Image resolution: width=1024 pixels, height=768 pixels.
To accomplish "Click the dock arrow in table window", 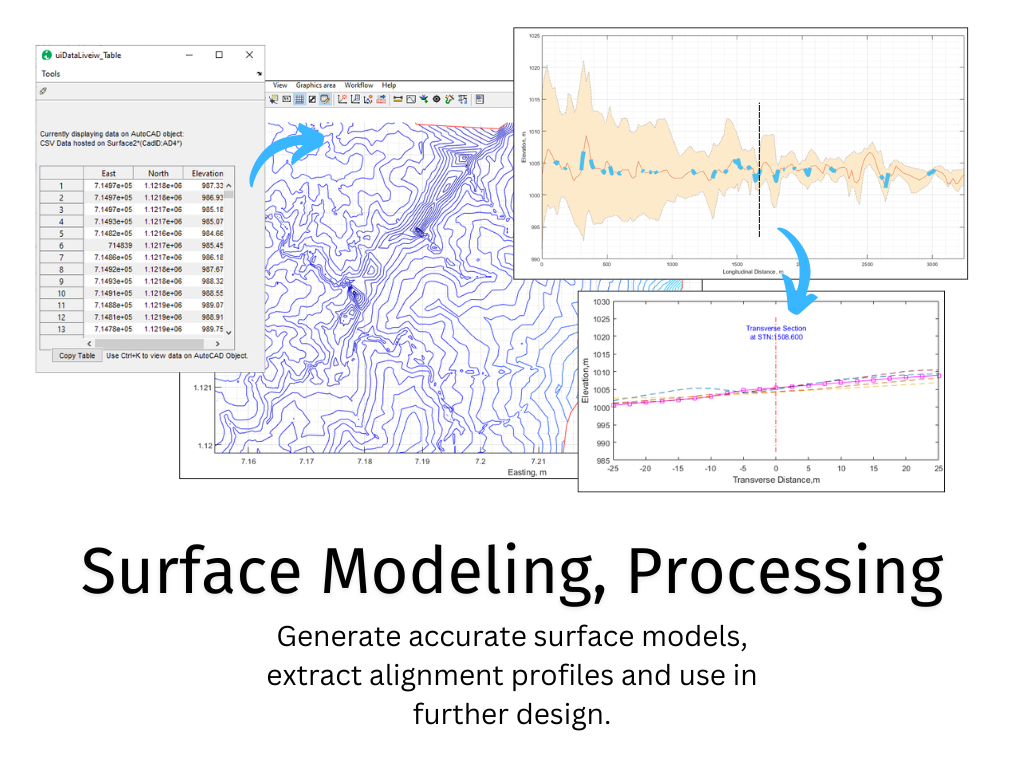I will (259, 75).
